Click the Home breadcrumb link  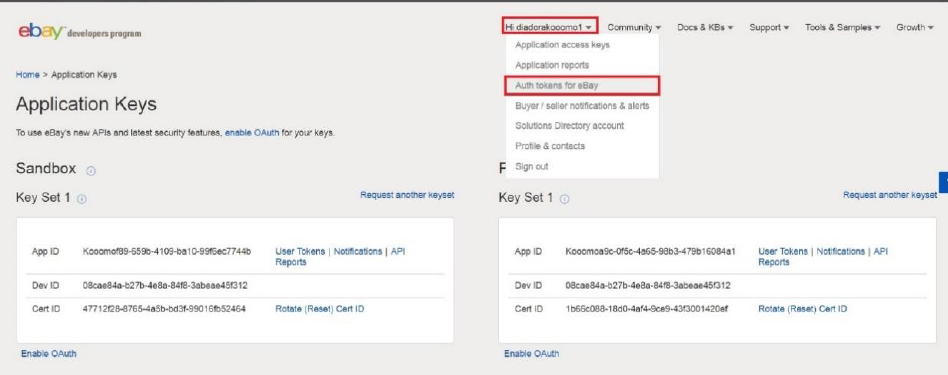pyautogui.click(x=27, y=74)
